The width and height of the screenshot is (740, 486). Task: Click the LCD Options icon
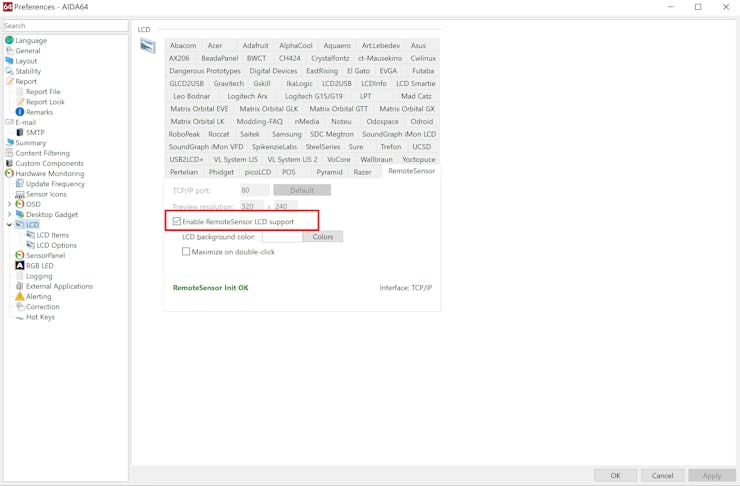coord(30,245)
